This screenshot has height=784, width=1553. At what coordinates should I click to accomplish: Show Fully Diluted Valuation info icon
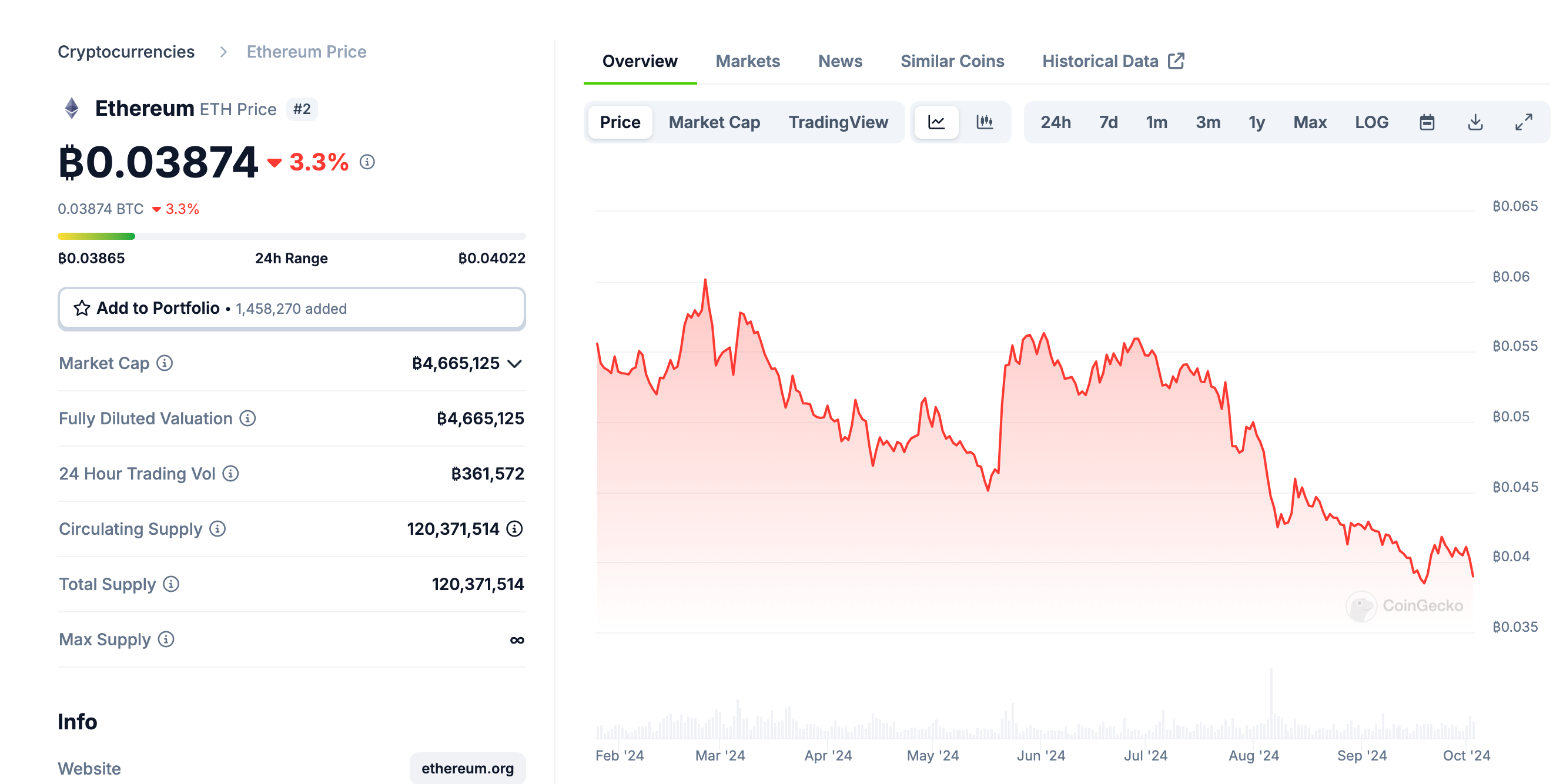pyautogui.click(x=248, y=418)
